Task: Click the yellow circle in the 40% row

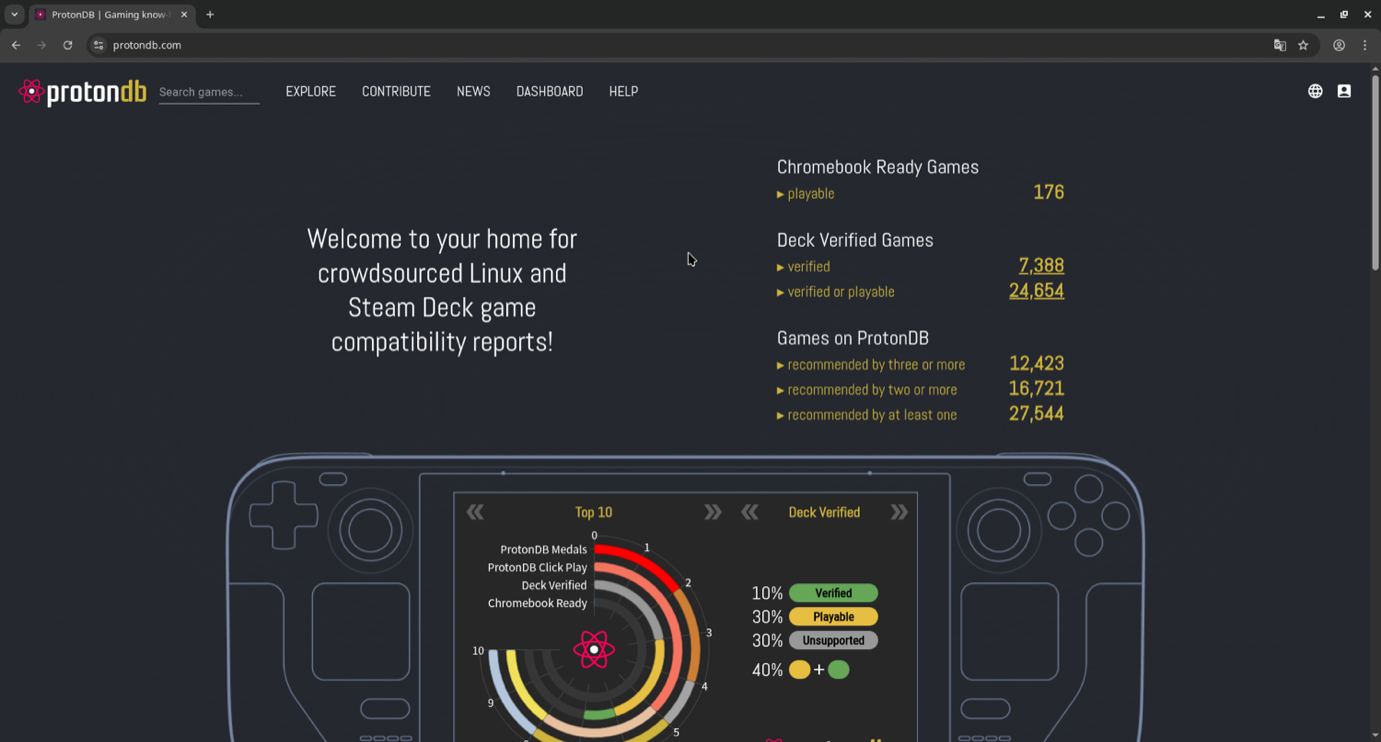Action: click(799, 670)
